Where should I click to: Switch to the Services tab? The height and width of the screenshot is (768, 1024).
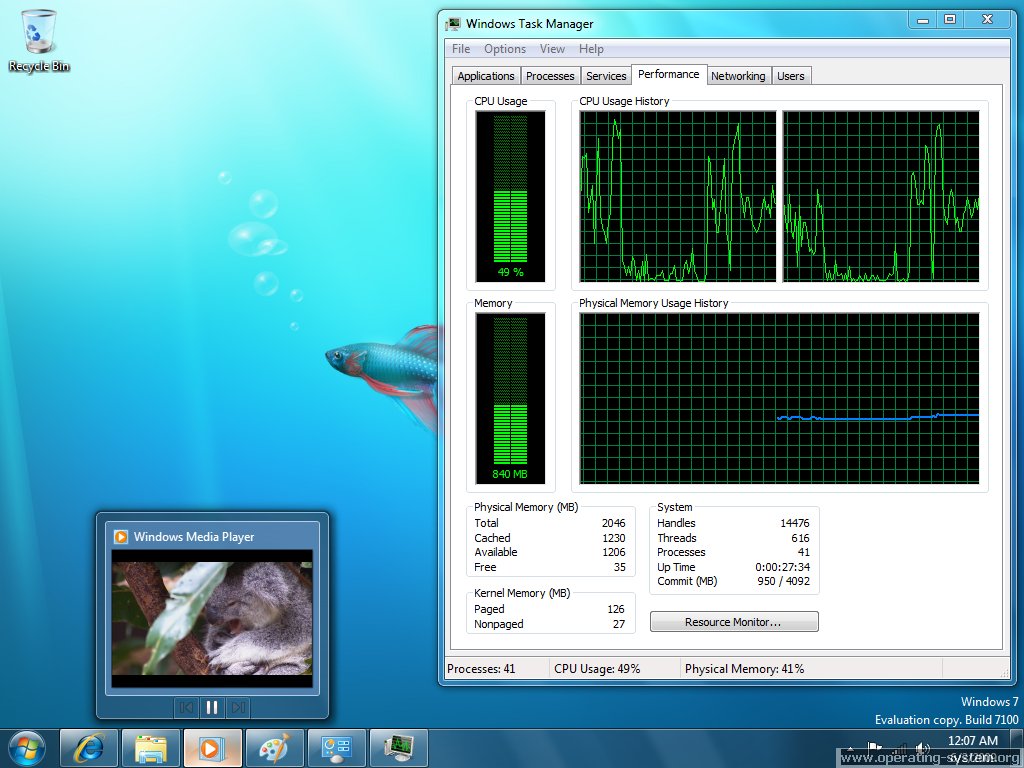606,76
